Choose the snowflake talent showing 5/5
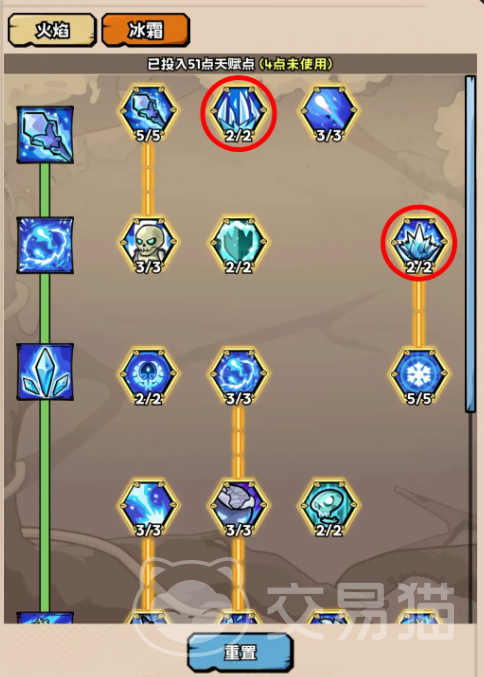 (419, 376)
